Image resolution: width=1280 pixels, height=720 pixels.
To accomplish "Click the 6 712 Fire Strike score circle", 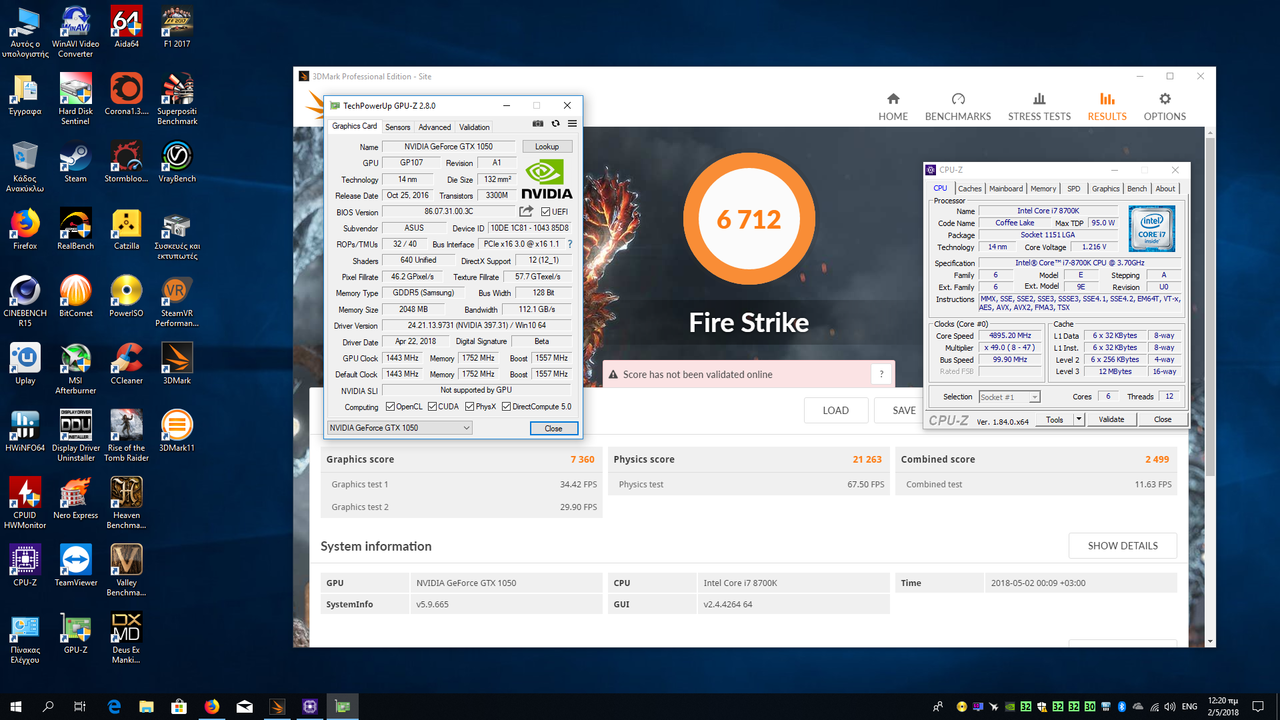I will 748,219.
